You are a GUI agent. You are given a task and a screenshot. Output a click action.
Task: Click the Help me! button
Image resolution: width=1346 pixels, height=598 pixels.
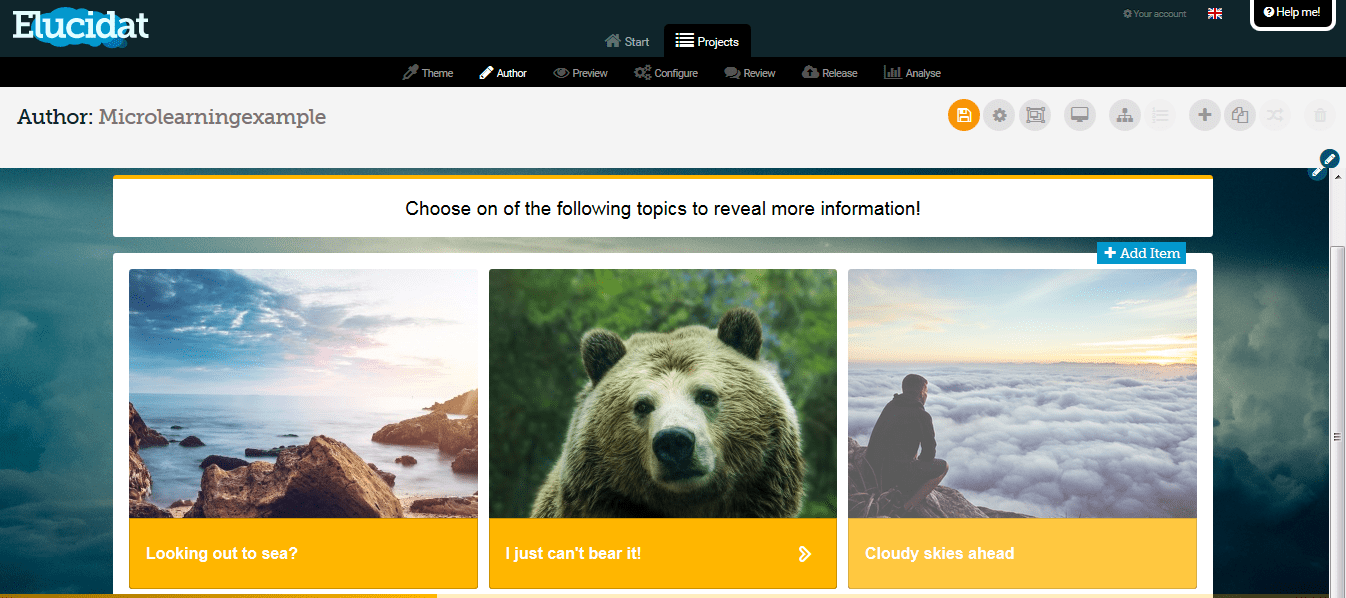pyautogui.click(x=1292, y=13)
